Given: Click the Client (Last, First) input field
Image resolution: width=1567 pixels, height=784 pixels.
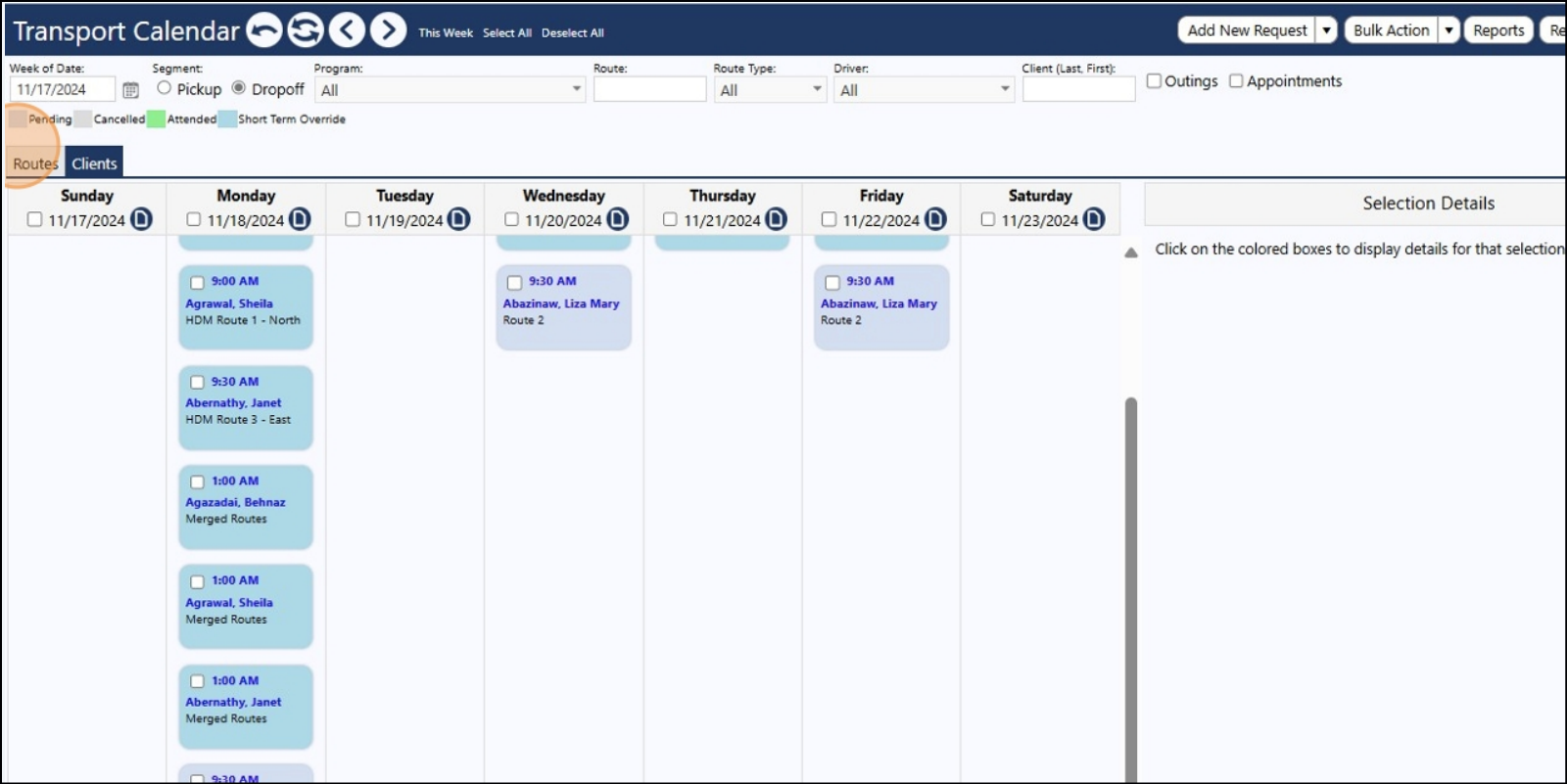Looking at the screenshot, I should 1078,89.
